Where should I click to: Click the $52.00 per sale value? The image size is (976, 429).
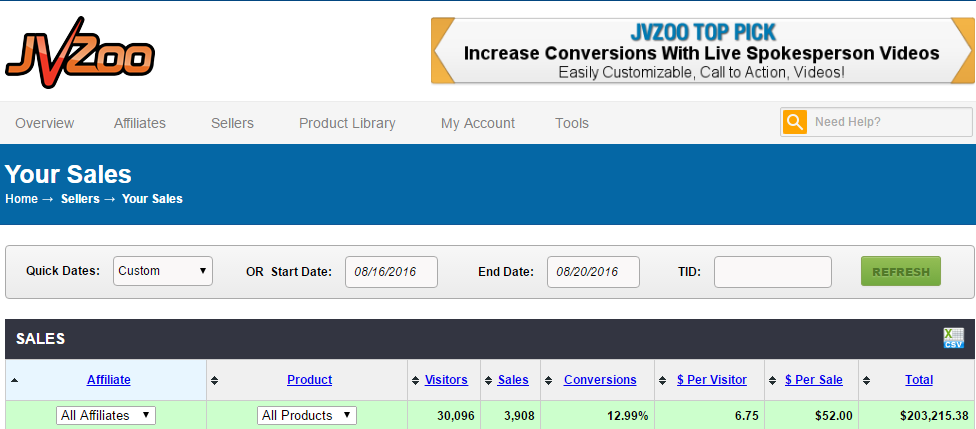click(x=836, y=416)
